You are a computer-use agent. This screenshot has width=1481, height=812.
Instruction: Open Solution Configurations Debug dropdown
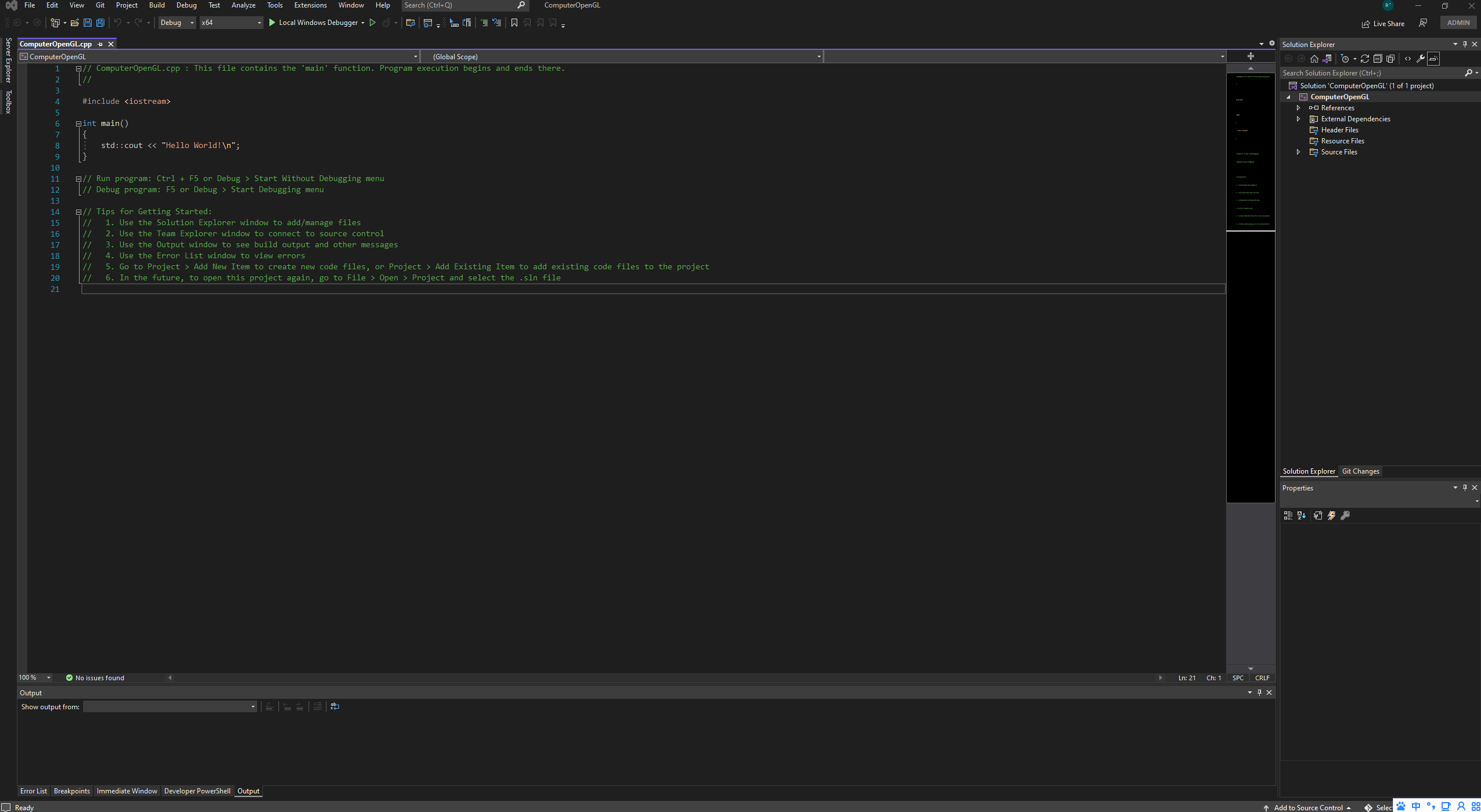(x=177, y=23)
